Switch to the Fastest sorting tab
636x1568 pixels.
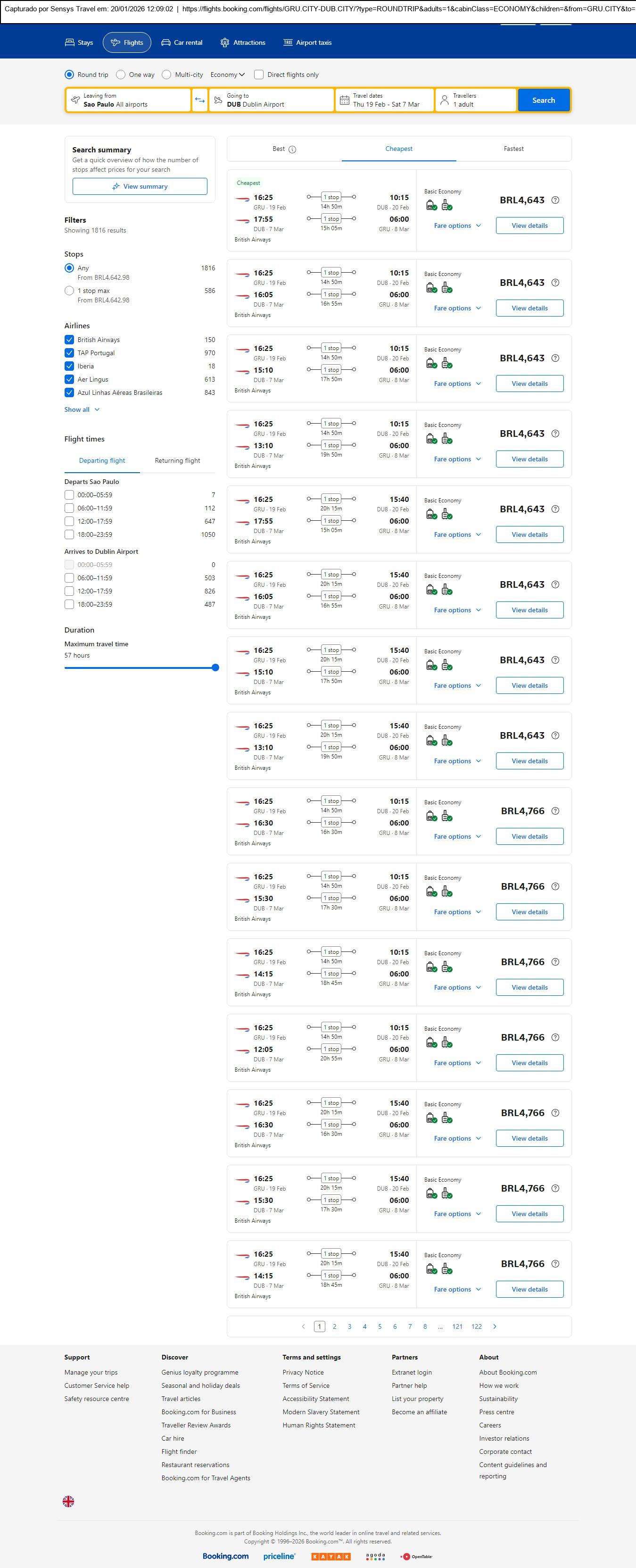(x=513, y=149)
